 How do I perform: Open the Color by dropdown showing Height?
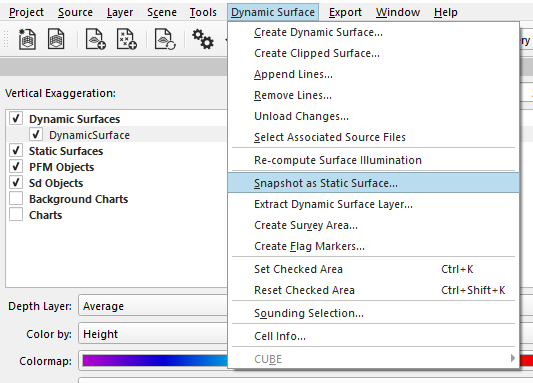click(x=153, y=334)
